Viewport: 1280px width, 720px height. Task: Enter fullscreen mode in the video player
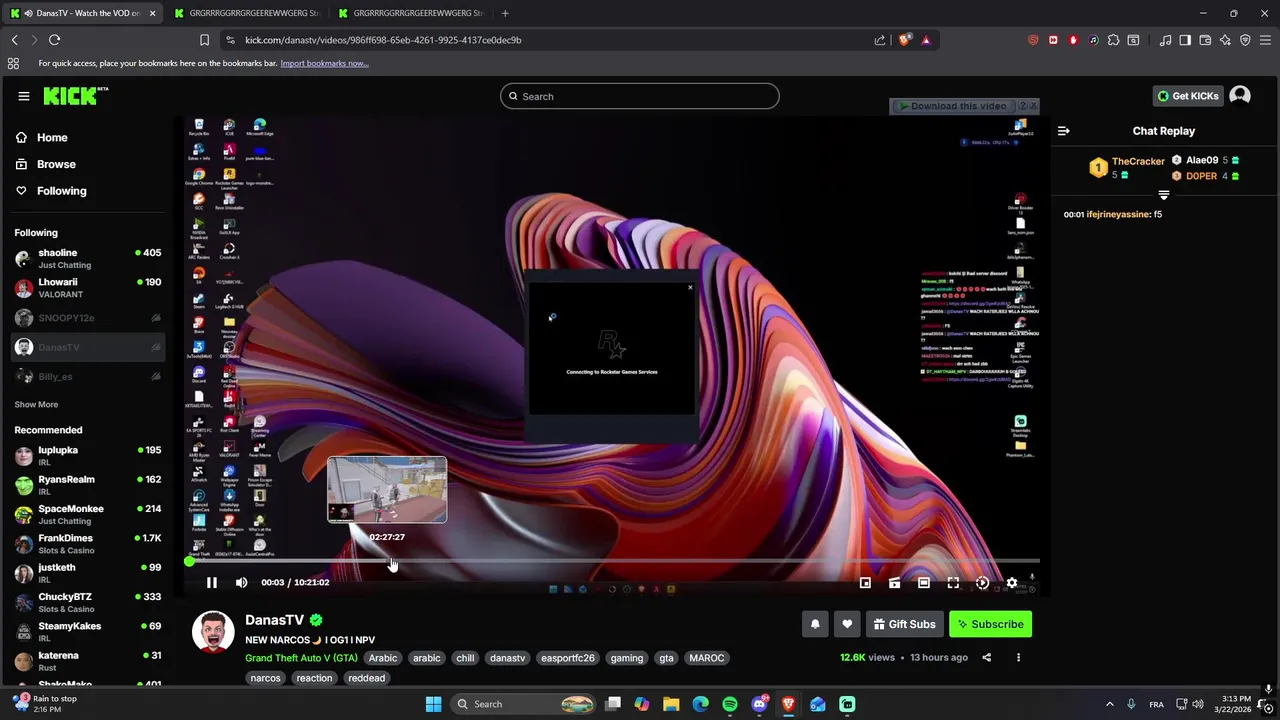coord(953,583)
